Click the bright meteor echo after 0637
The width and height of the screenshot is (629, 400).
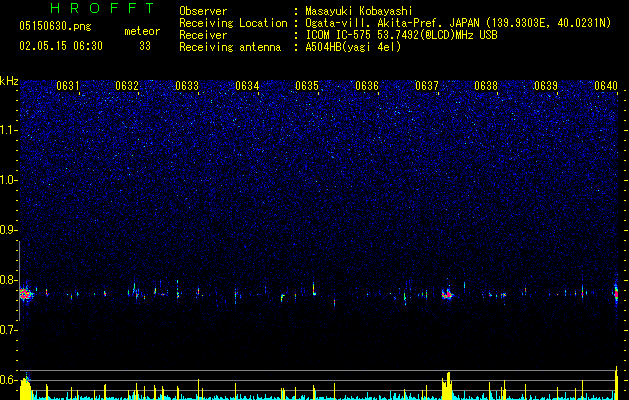[447, 294]
